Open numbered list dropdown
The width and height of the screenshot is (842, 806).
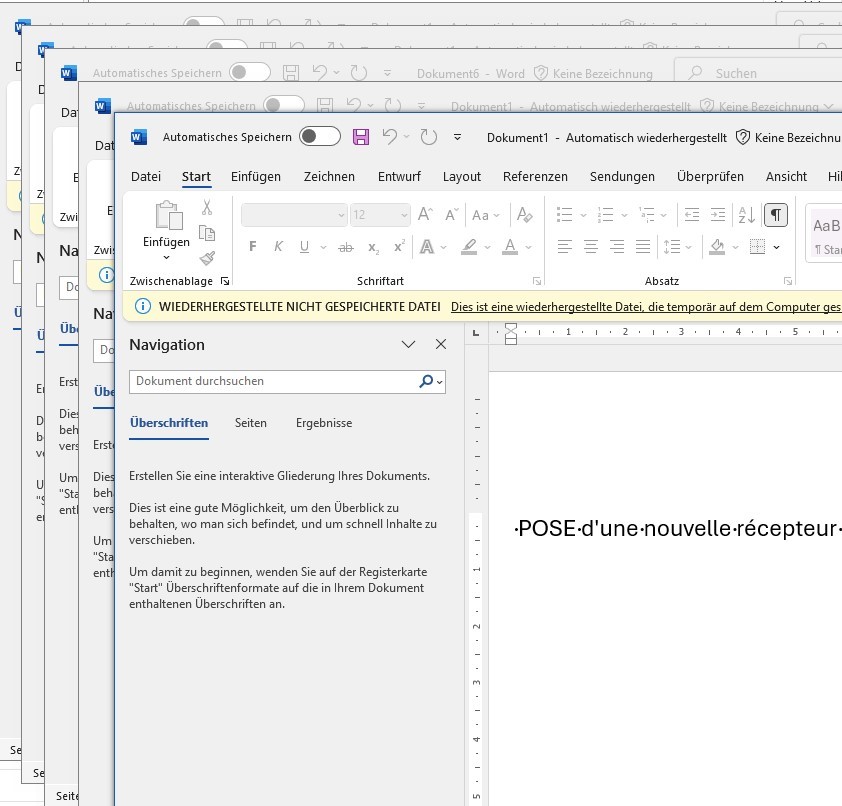click(625, 215)
